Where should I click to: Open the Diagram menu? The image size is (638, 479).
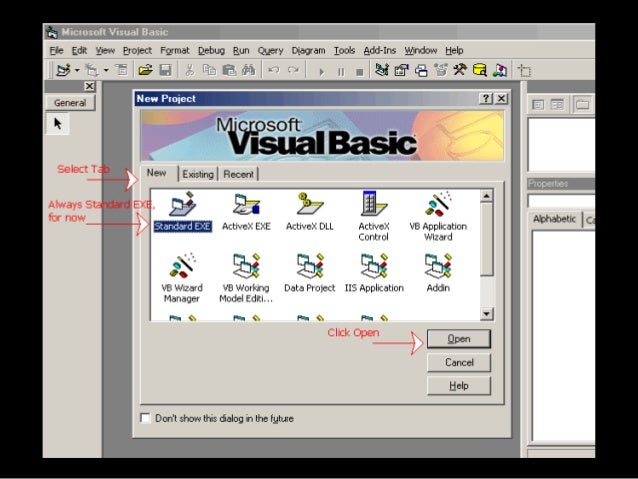click(308, 50)
